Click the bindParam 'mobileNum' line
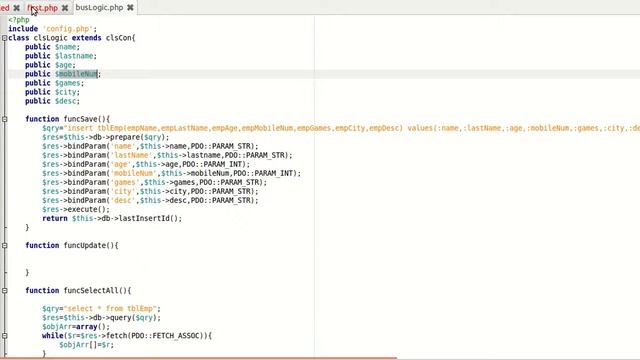This screenshot has height=360, width=640. 171,173
